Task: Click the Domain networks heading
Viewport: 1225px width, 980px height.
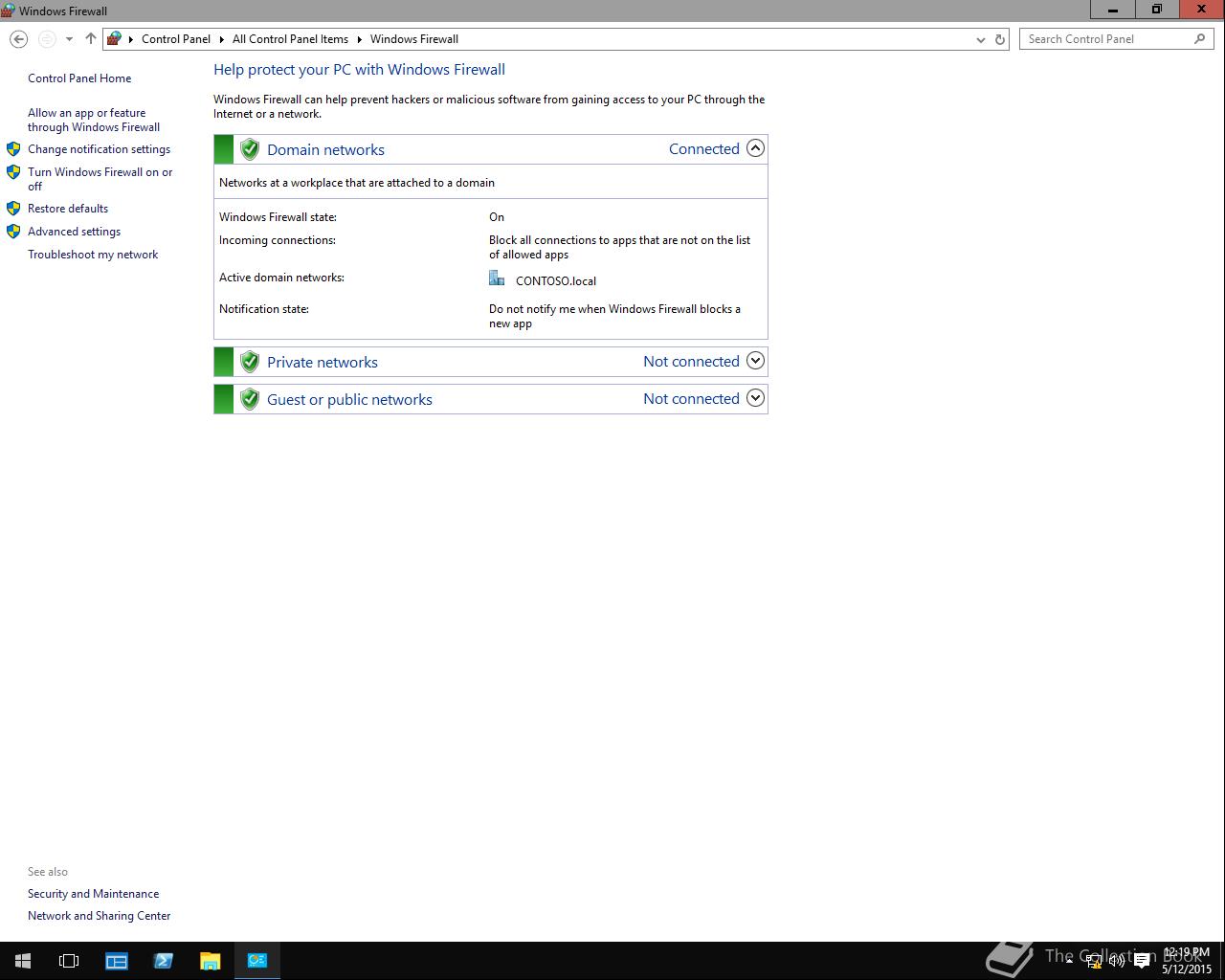Action: [x=325, y=149]
